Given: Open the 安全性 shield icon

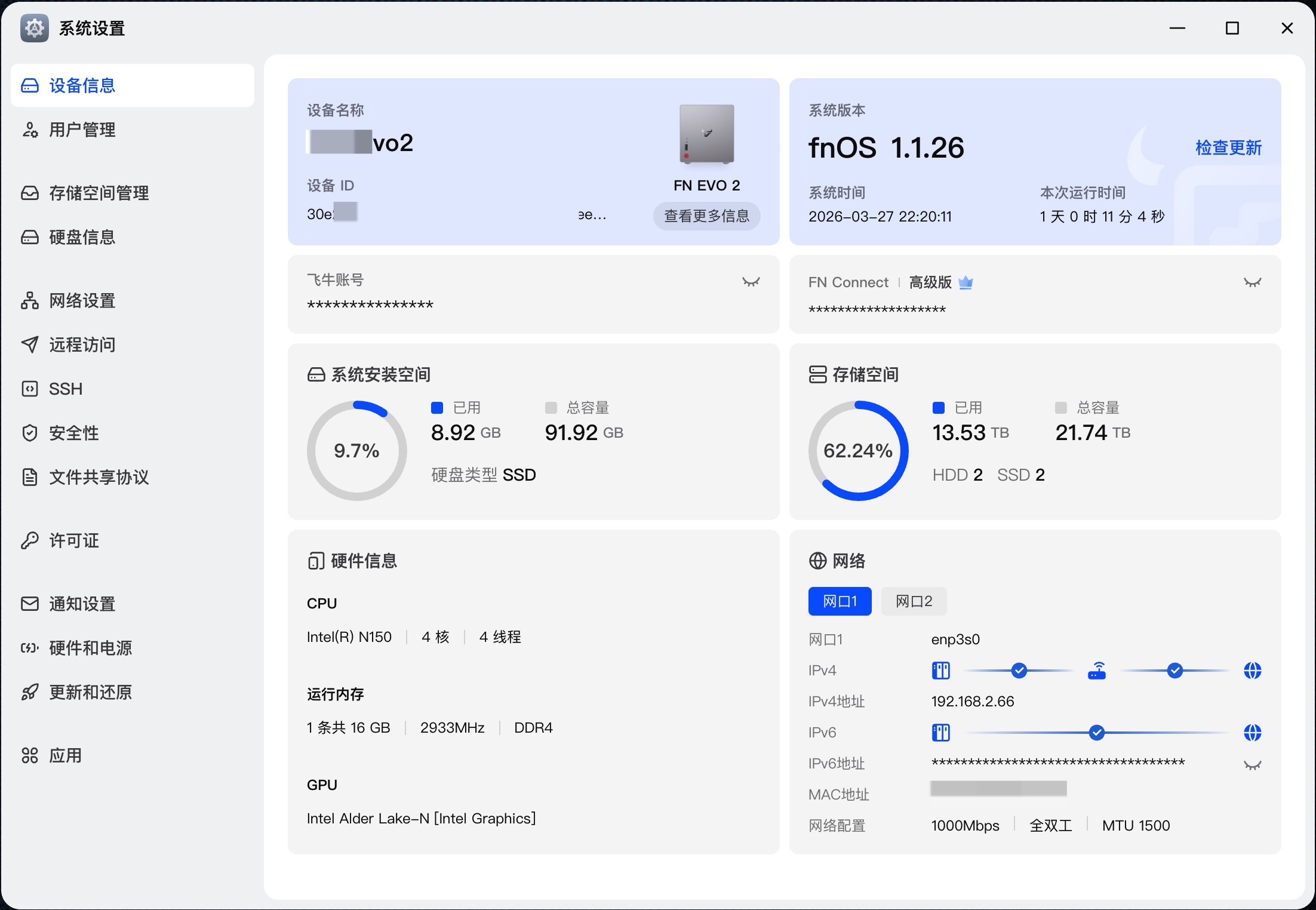Looking at the screenshot, I should coord(30,433).
